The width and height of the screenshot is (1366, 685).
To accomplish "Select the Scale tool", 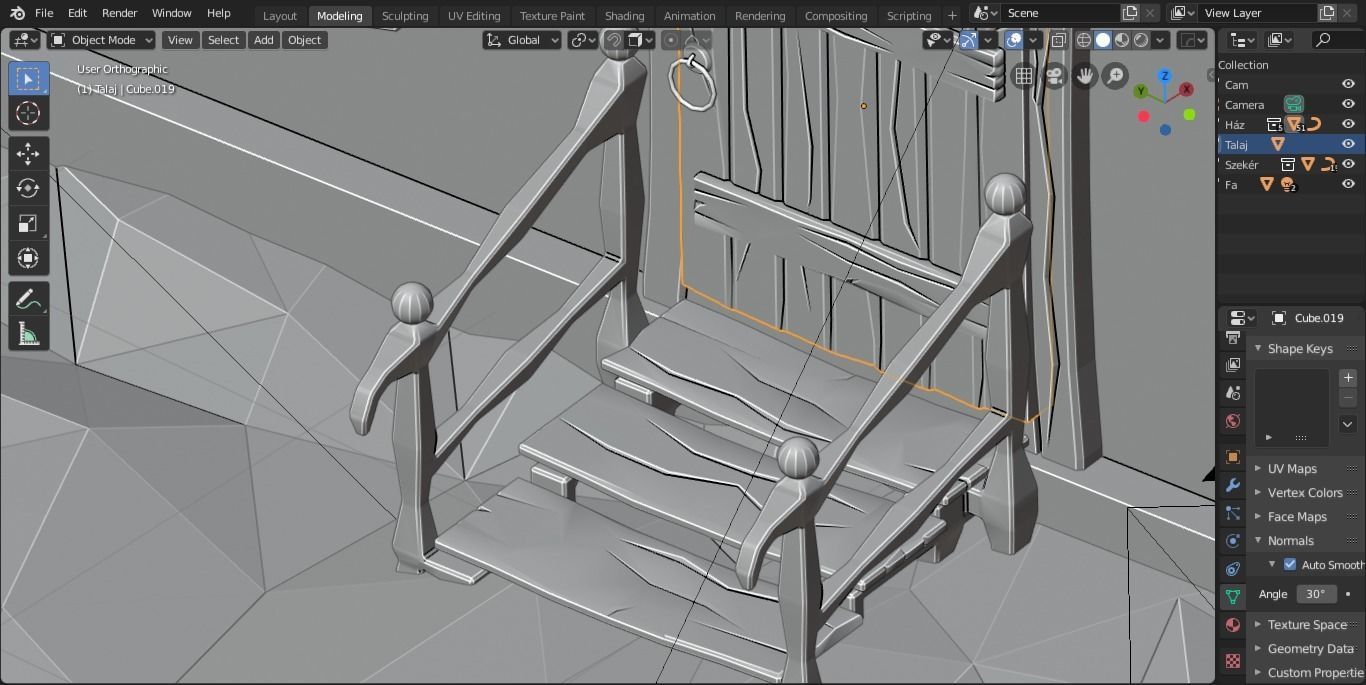I will click(28, 223).
